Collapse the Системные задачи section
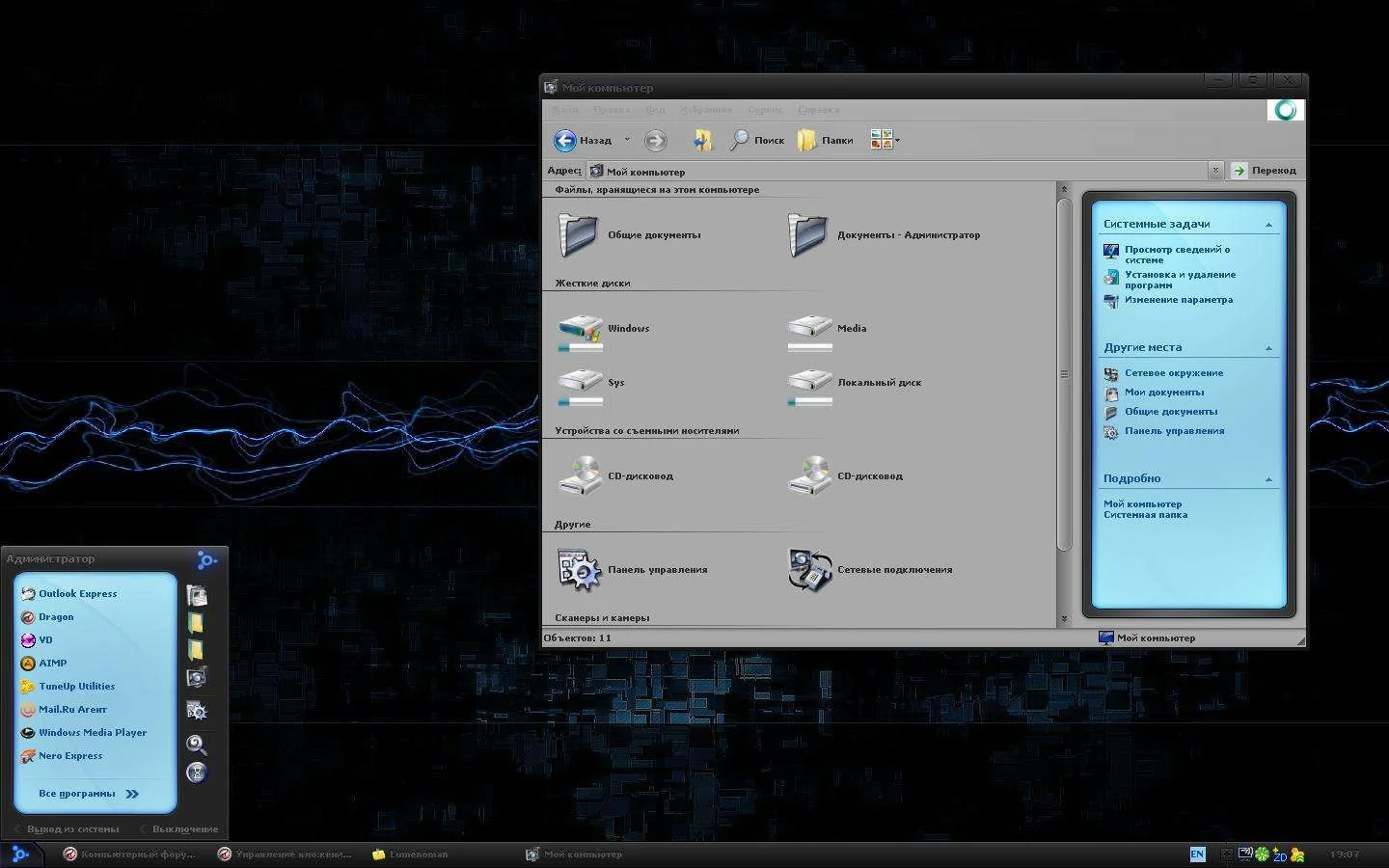Viewport: 1389px width, 868px height. 1268,225
